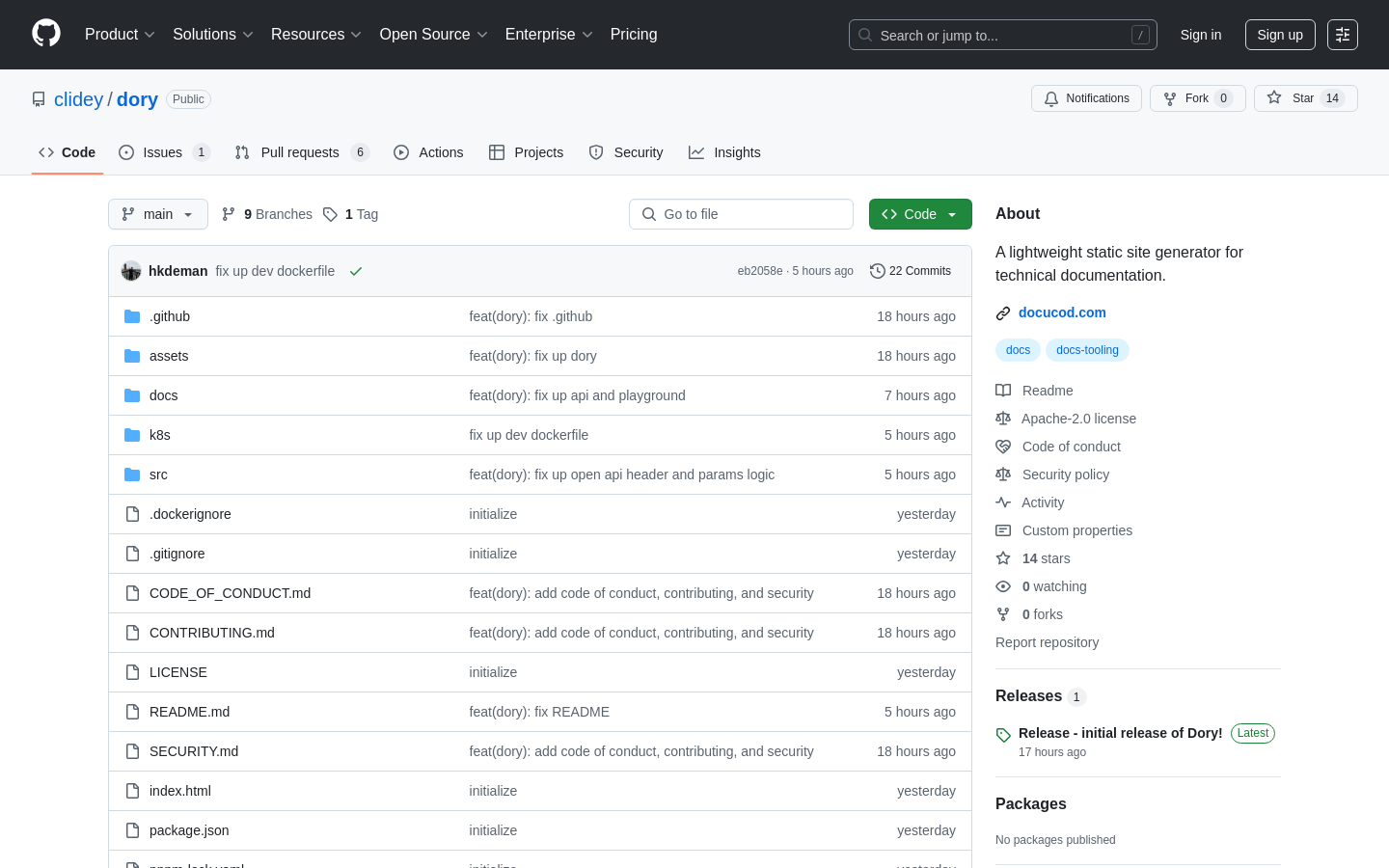Click the link icon beside docucod.com
1389x868 pixels.
click(1003, 313)
